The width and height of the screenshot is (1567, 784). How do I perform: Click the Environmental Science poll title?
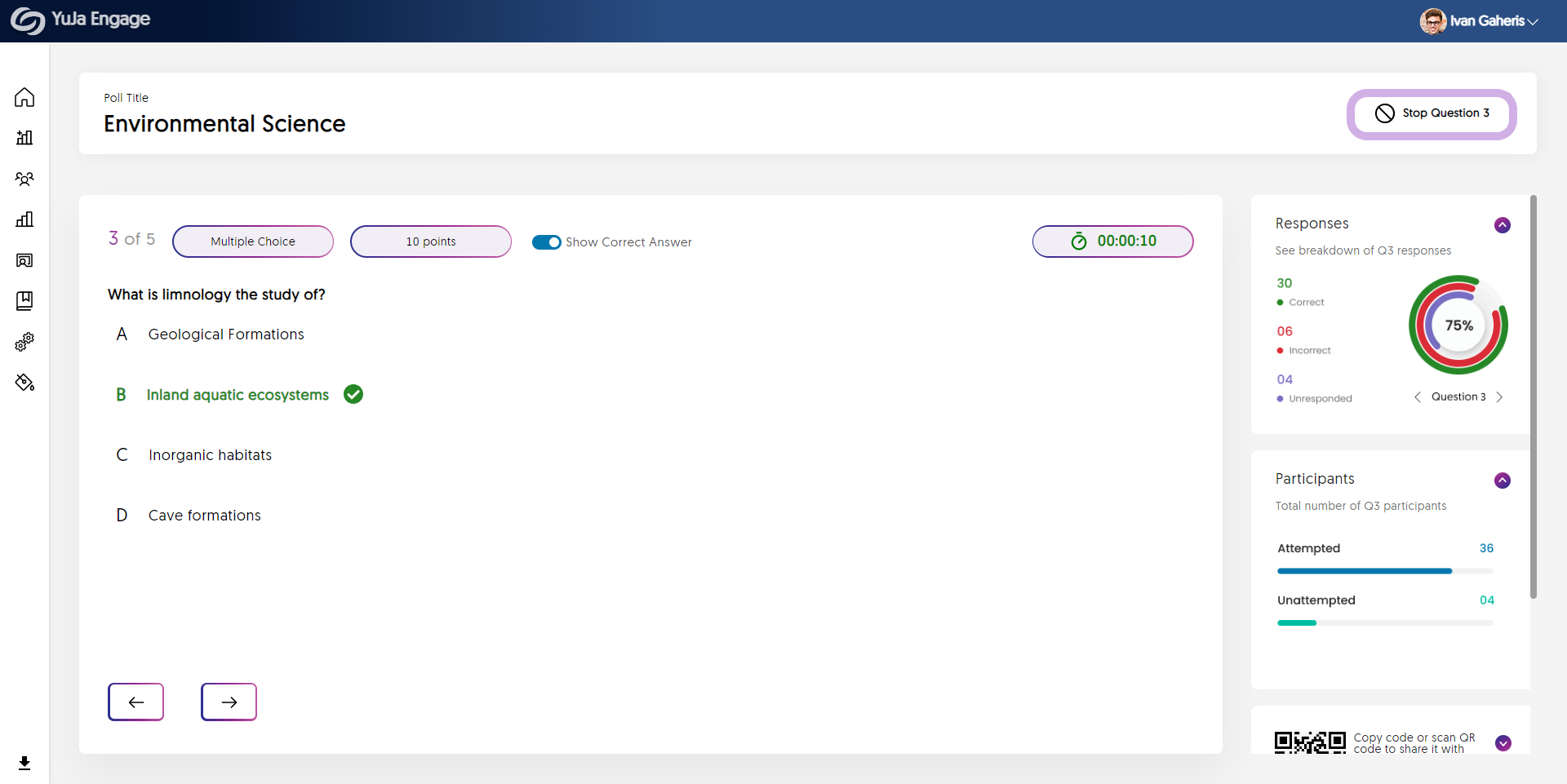tap(224, 124)
